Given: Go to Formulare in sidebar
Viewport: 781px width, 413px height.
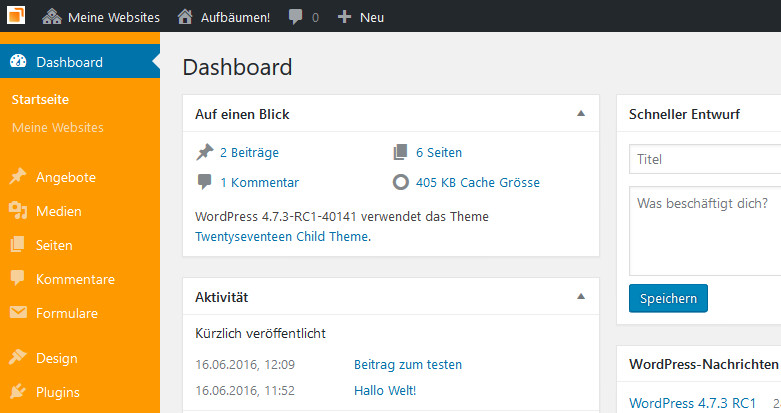Looking at the screenshot, I should [67, 313].
